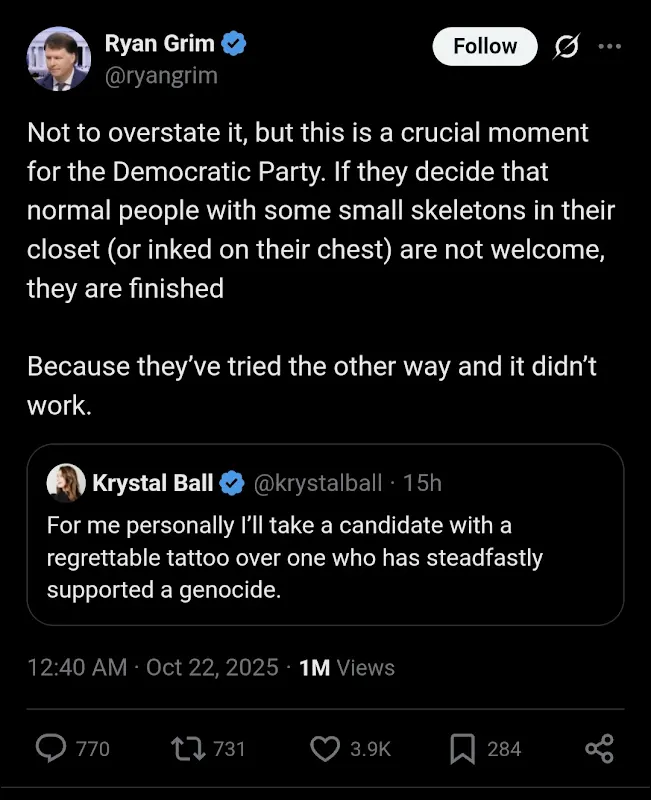Open the @krystalball handle
651x800 pixels.
click(319, 483)
